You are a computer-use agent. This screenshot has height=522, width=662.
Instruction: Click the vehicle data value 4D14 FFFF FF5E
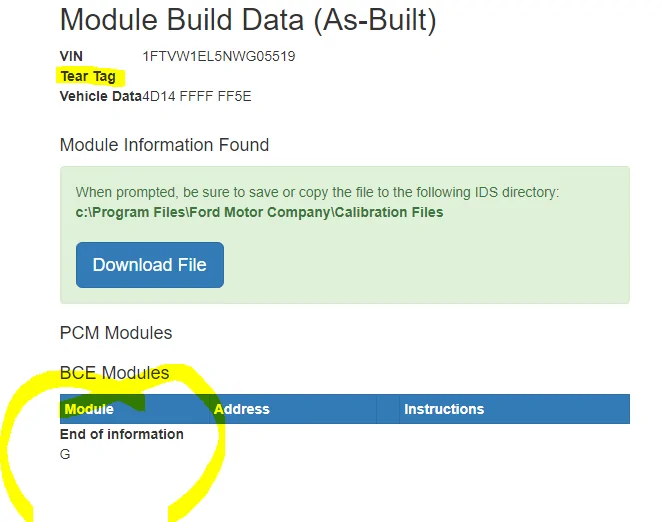(197, 96)
